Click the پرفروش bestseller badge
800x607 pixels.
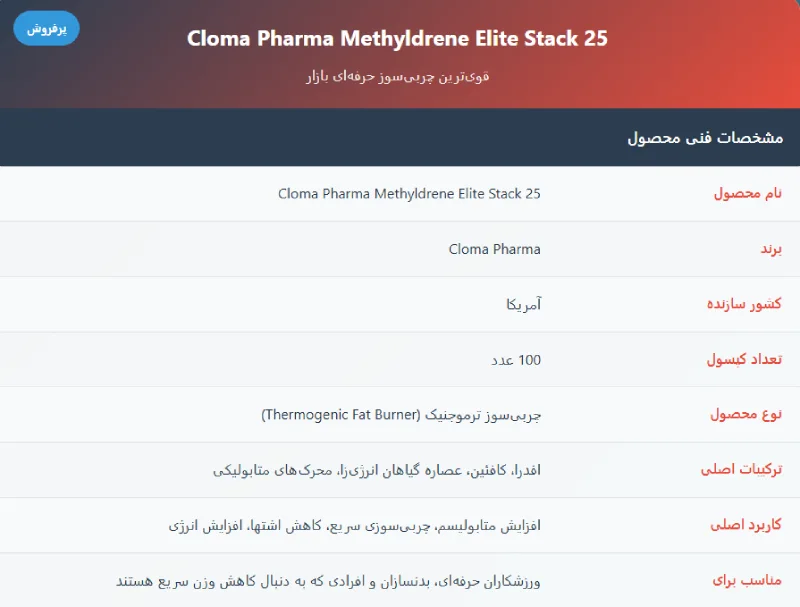click(x=46, y=28)
